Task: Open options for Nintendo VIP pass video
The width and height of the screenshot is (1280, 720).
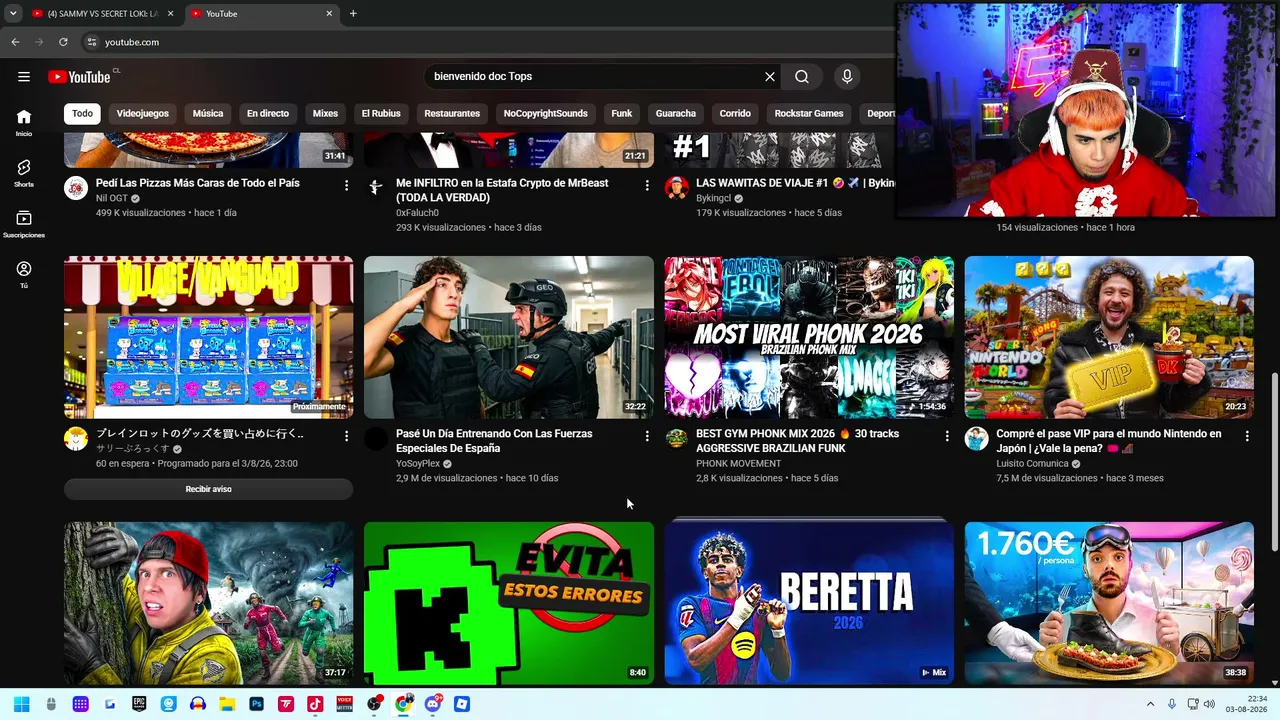Action: 1247,436
